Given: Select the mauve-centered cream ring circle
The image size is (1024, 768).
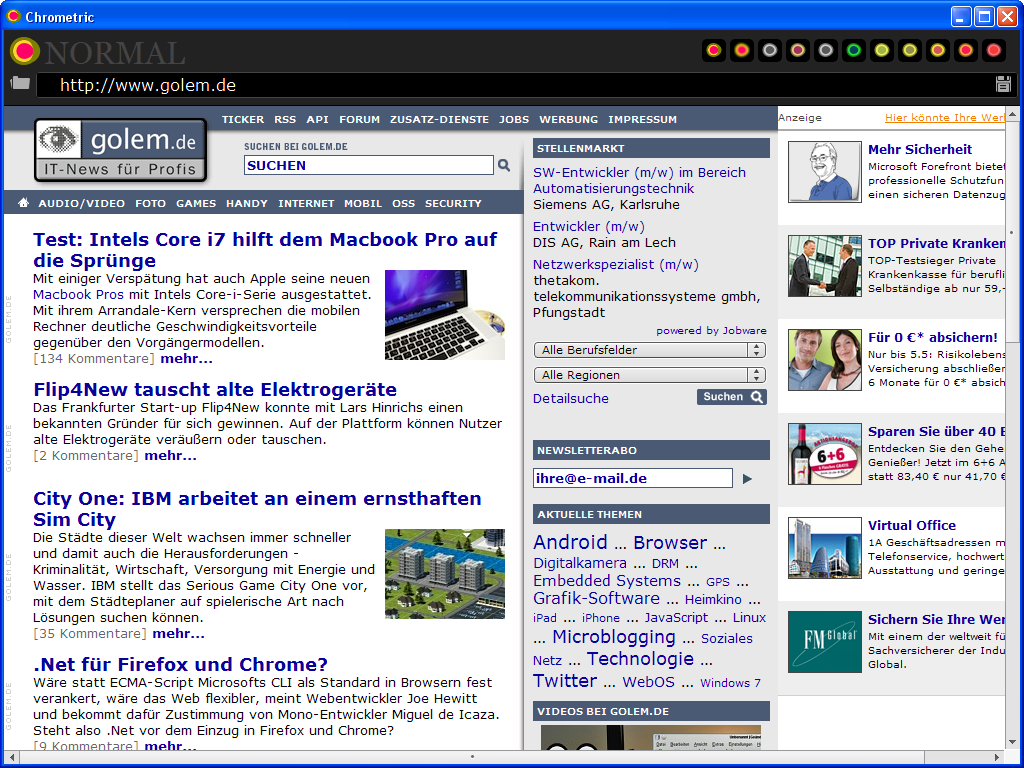Looking at the screenshot, I should click(x=797, y=50).
